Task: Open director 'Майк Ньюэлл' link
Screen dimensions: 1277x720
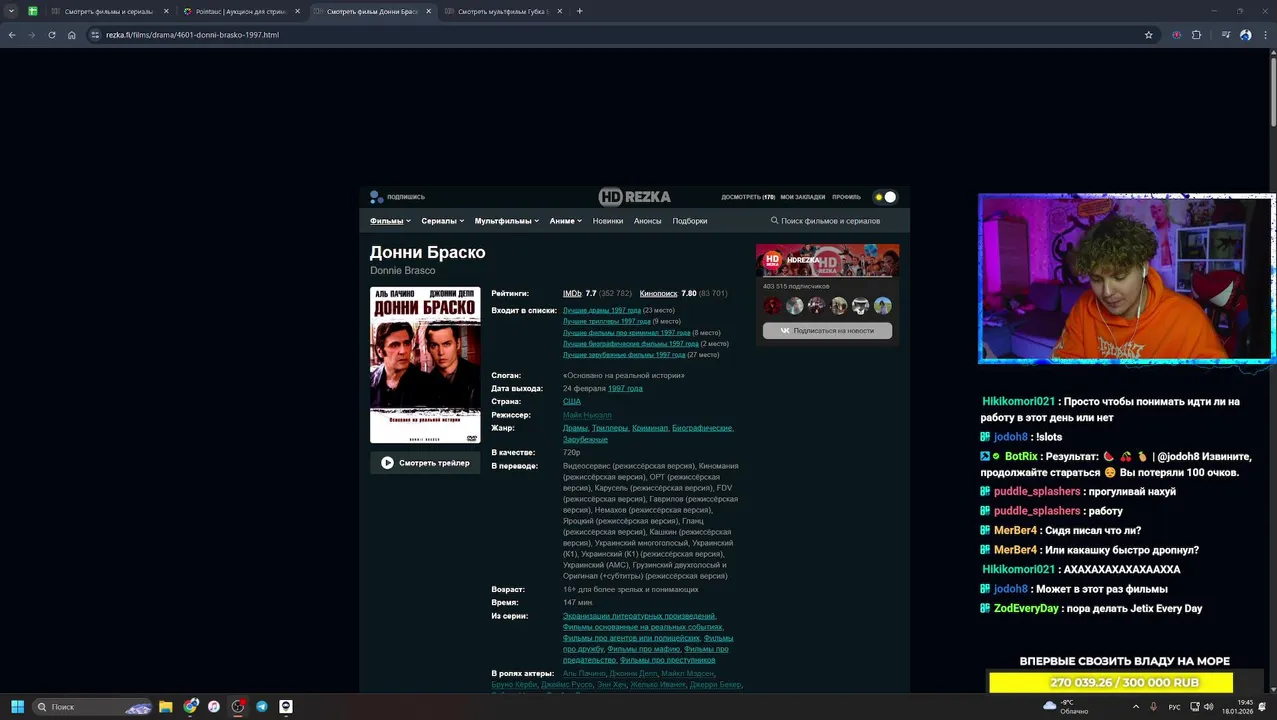Action: pyautogui.click(x=587, y=415)
